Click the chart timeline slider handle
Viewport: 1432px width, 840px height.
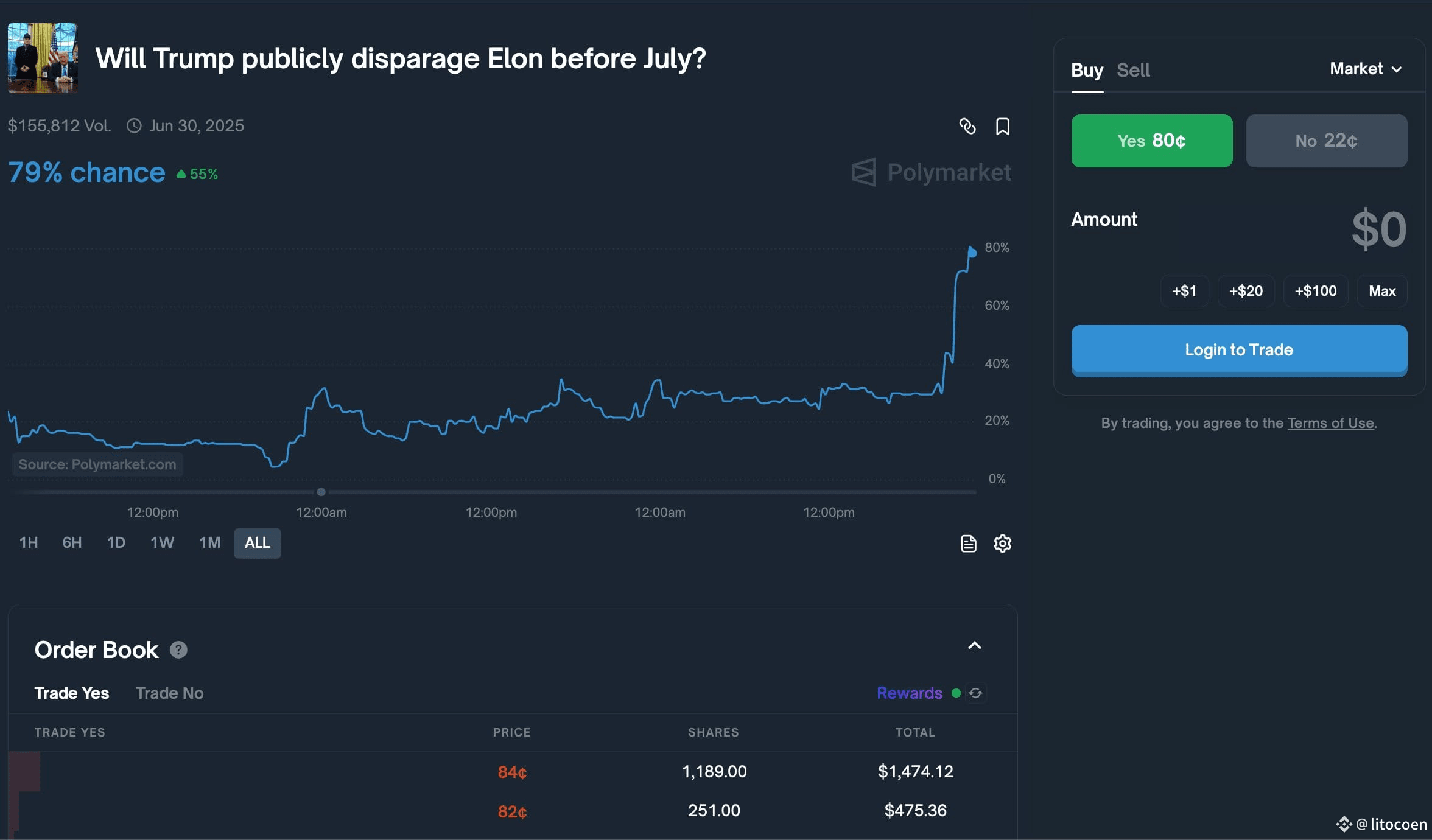321,492
